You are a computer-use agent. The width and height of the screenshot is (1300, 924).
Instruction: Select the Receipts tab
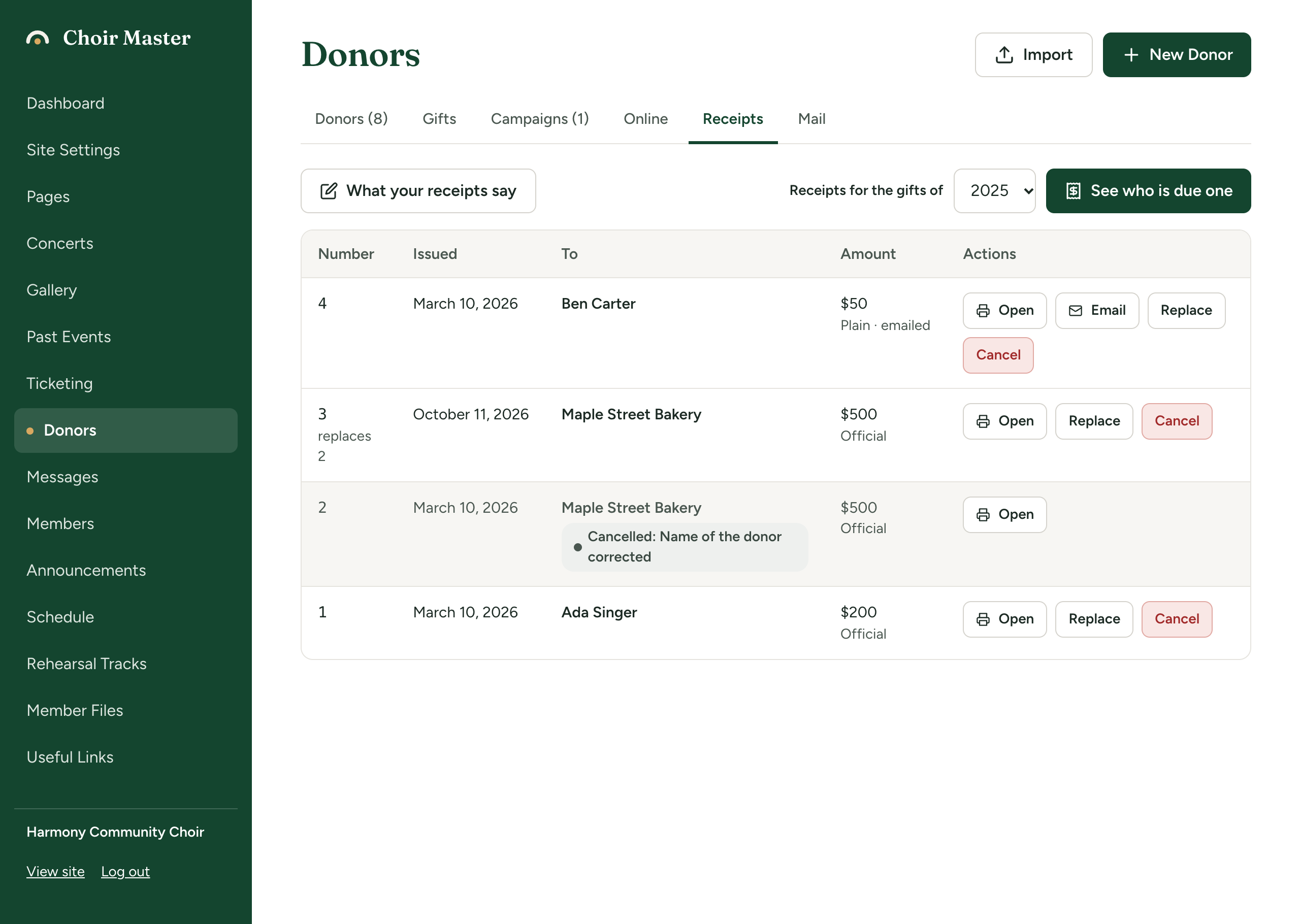point(732,119)
